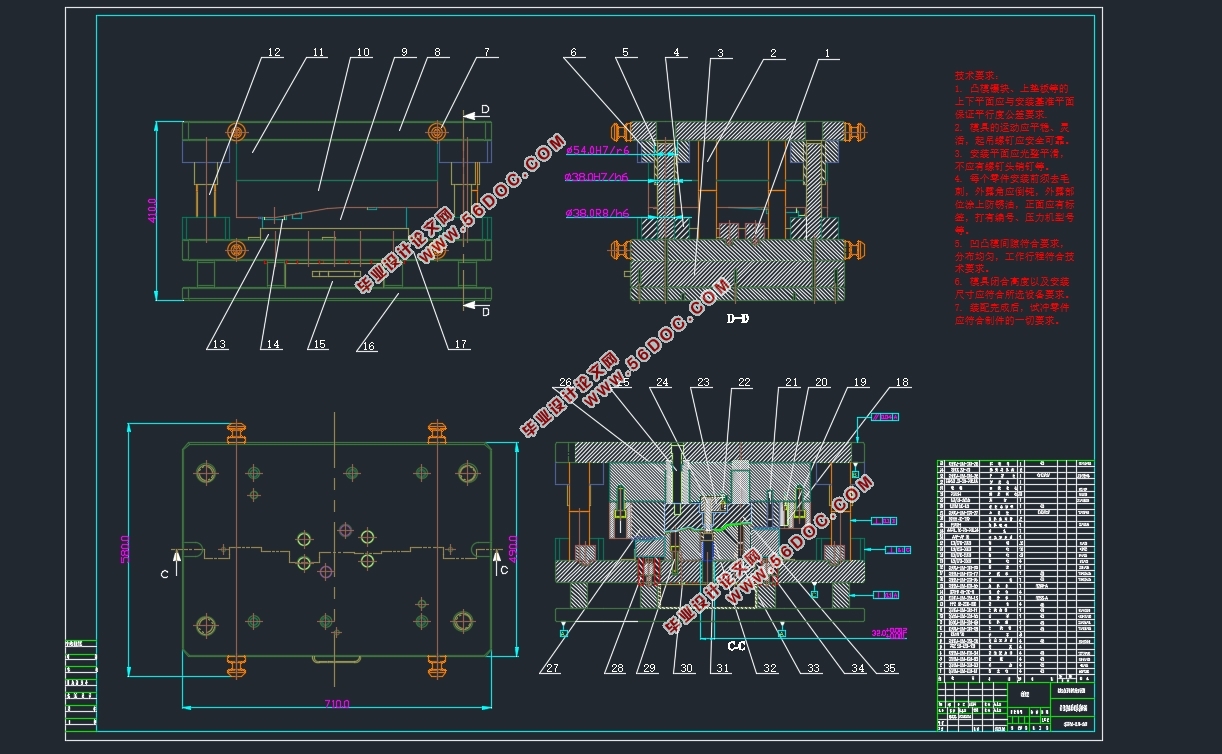The image size is (1222, 754).
Task: Click part balloon number 32
Action: coord(769,668)
